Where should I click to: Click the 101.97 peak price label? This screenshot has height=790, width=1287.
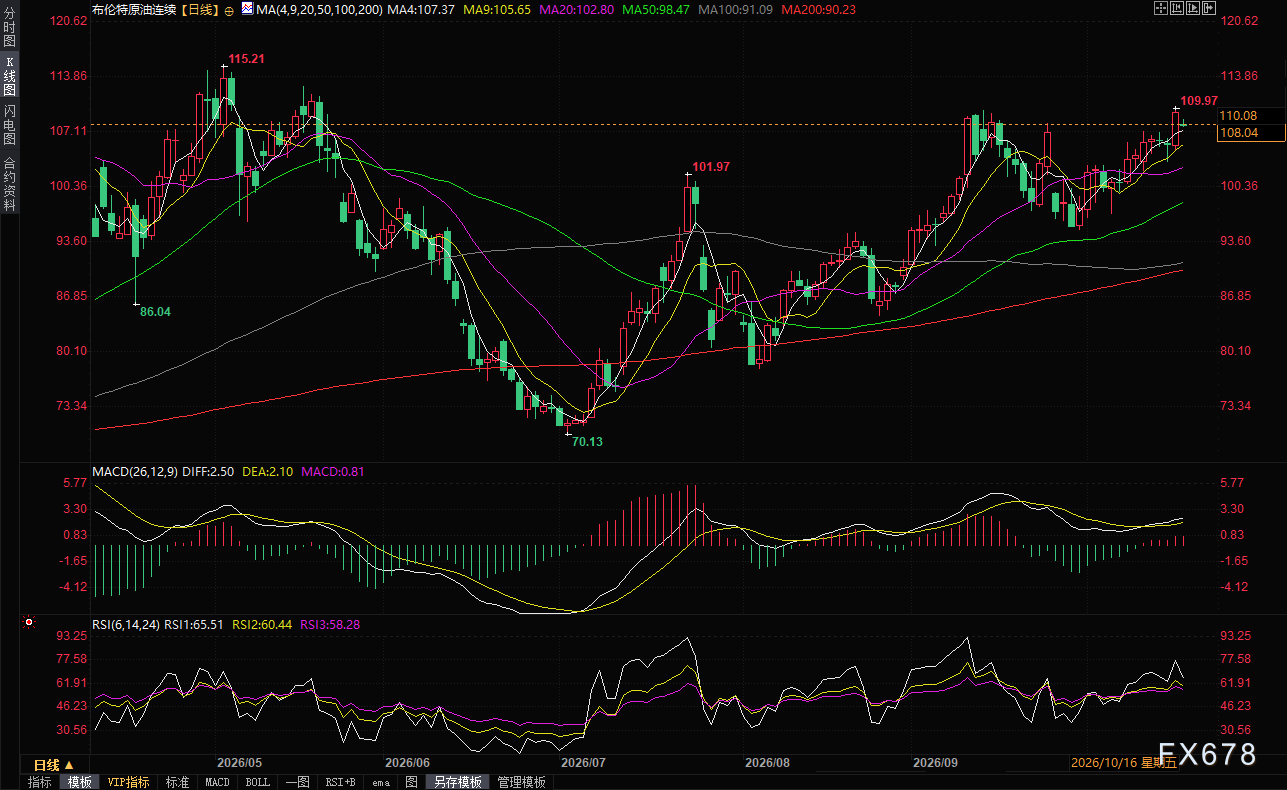(x=712, y=166)
